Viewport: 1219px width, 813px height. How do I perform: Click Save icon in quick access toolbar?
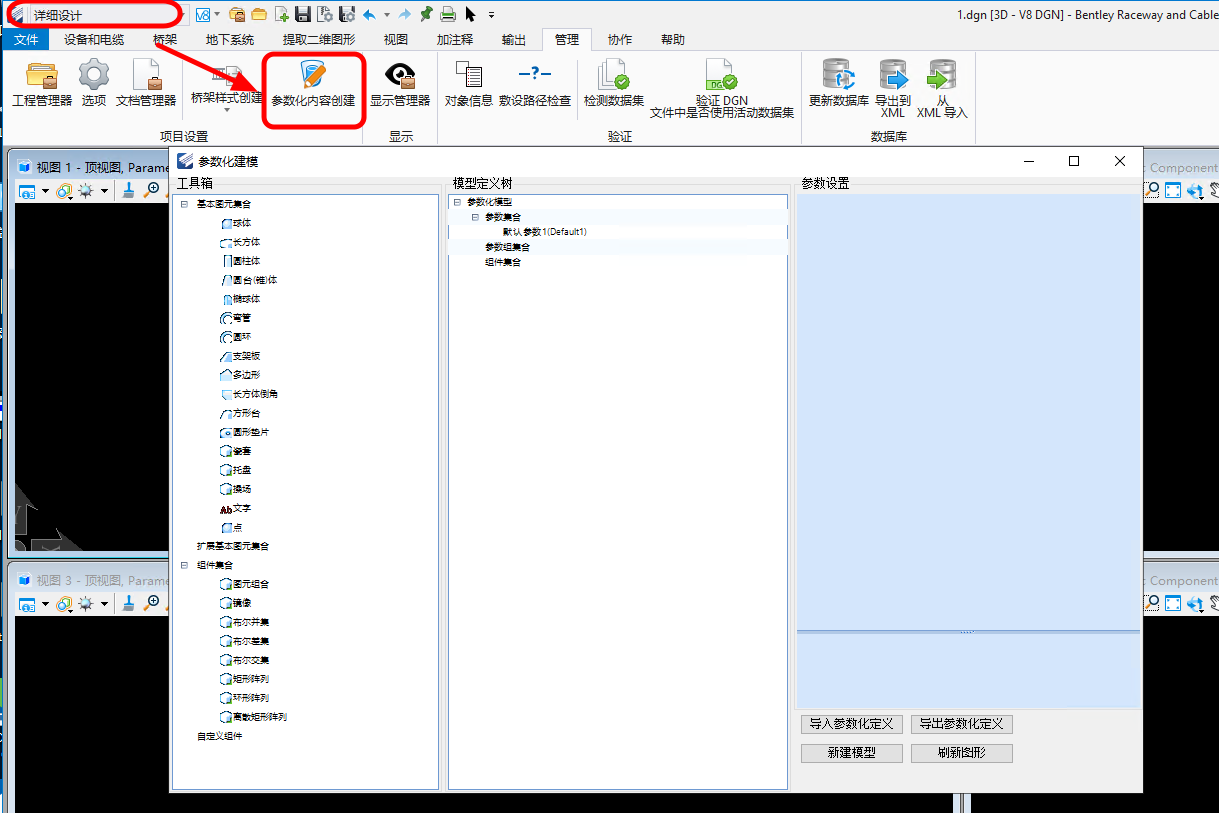[x=303, y=14]
